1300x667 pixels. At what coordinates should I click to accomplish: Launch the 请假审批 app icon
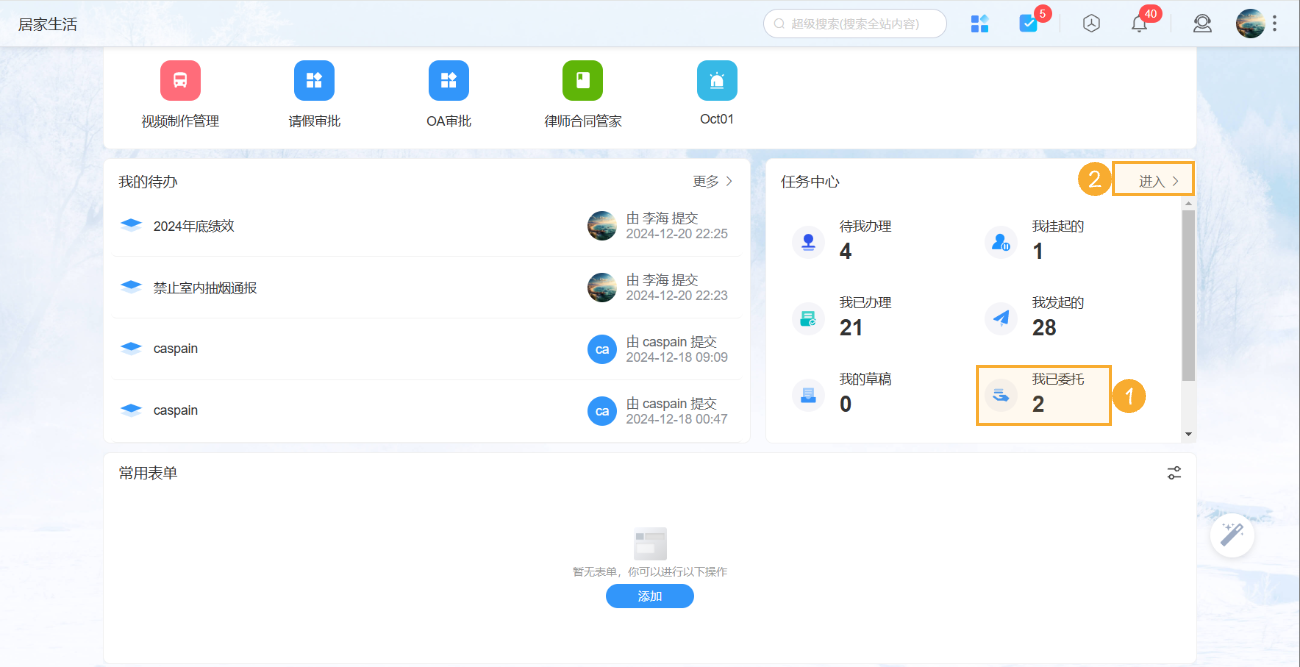click(x=314, y=81)
